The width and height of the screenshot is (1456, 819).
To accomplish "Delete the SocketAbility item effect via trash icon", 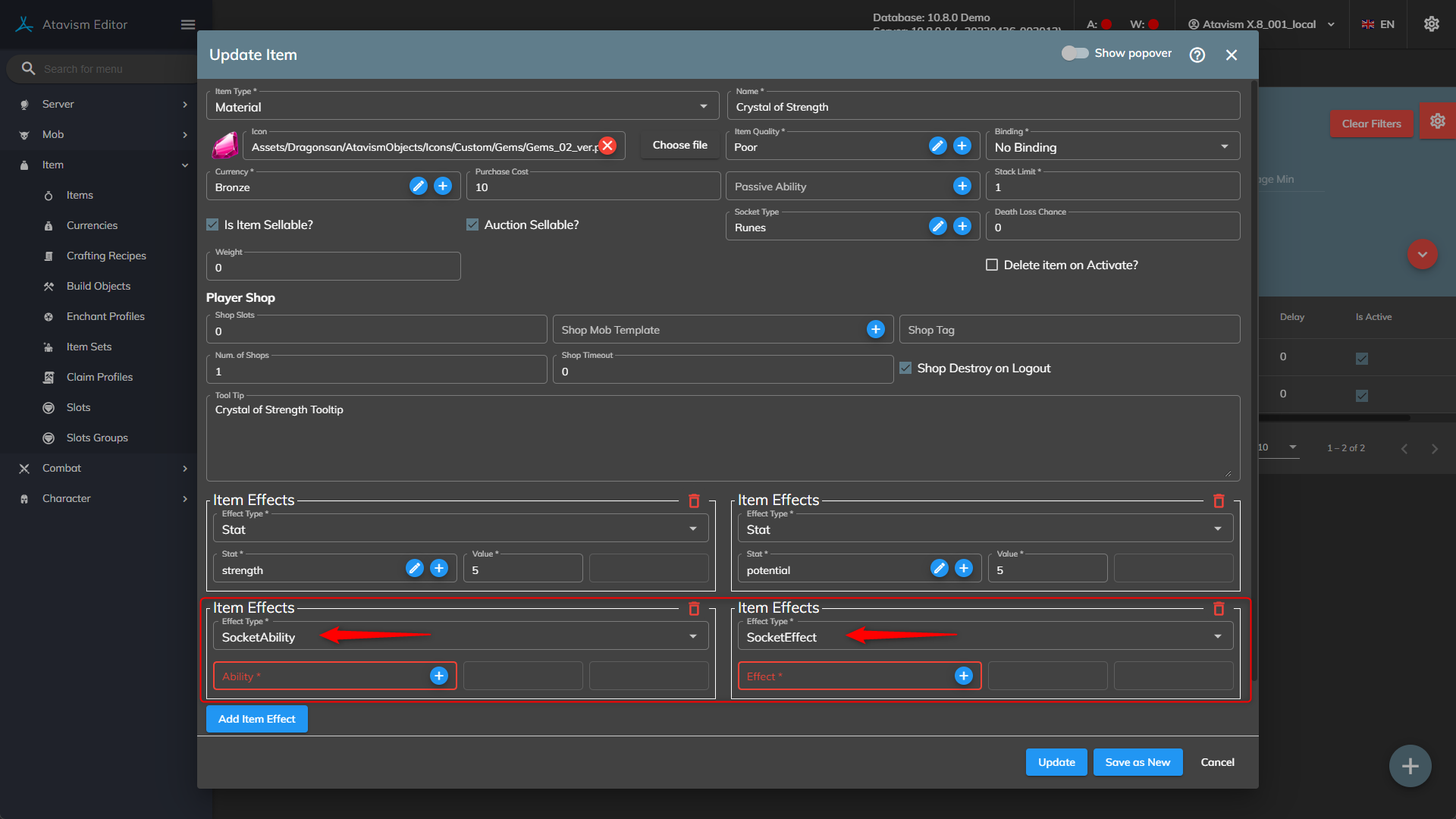I will pos(694,609).
